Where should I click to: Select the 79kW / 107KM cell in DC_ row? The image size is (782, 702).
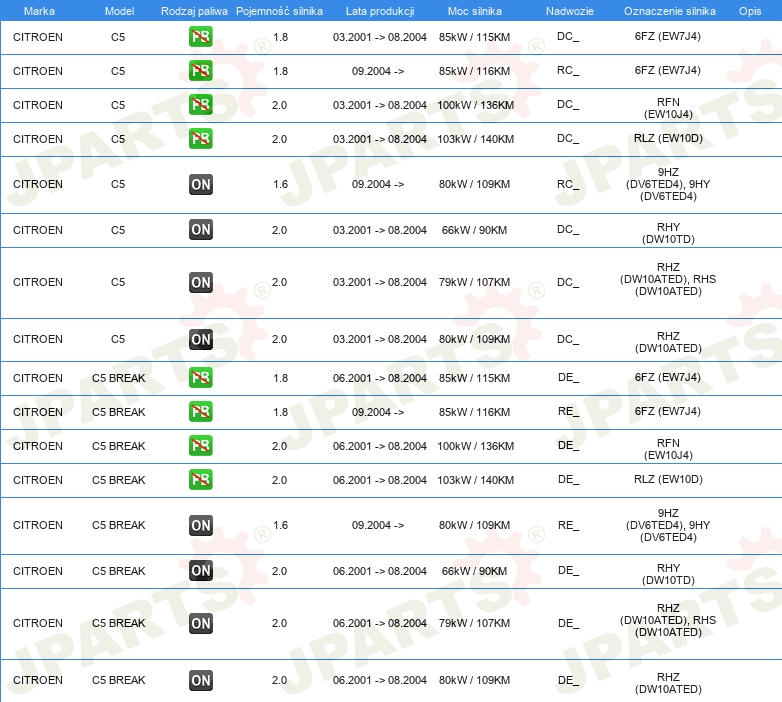pos(474,282)
